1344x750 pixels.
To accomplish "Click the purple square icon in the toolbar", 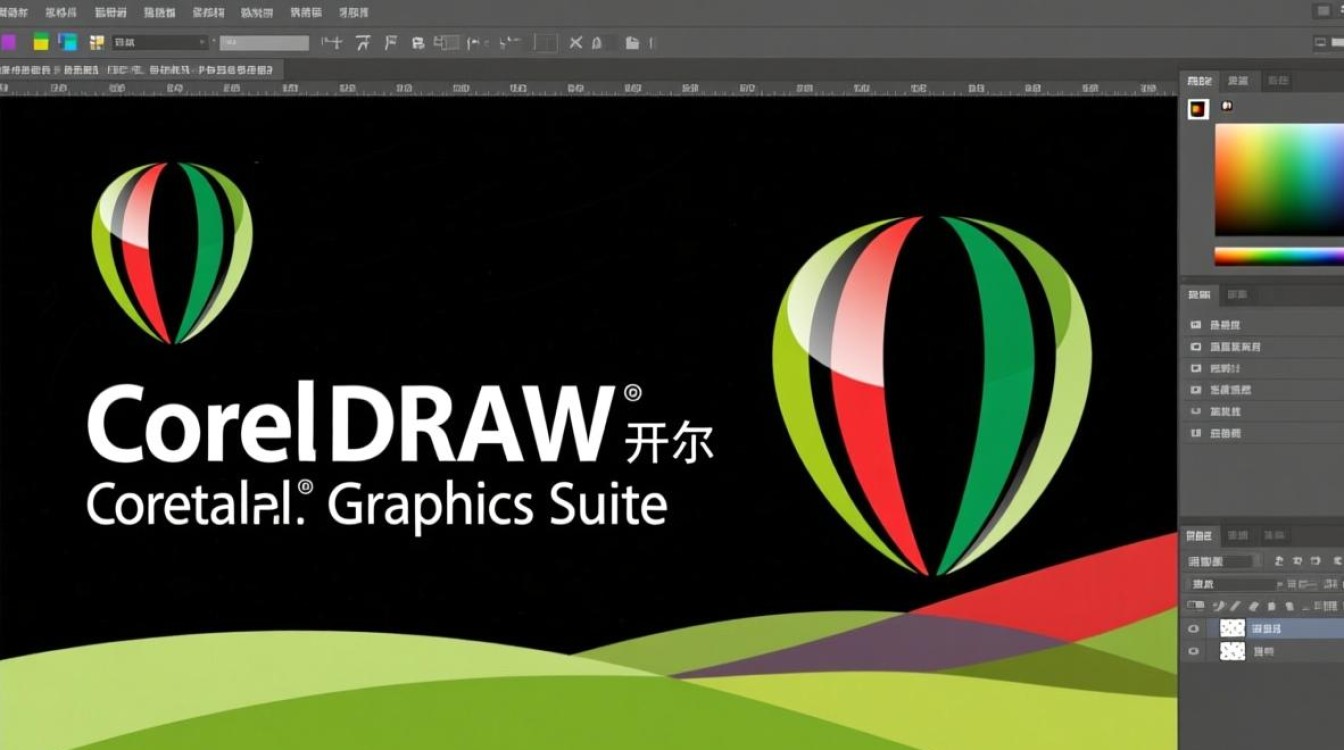I will pyautogui.click(x=7, y=42).
